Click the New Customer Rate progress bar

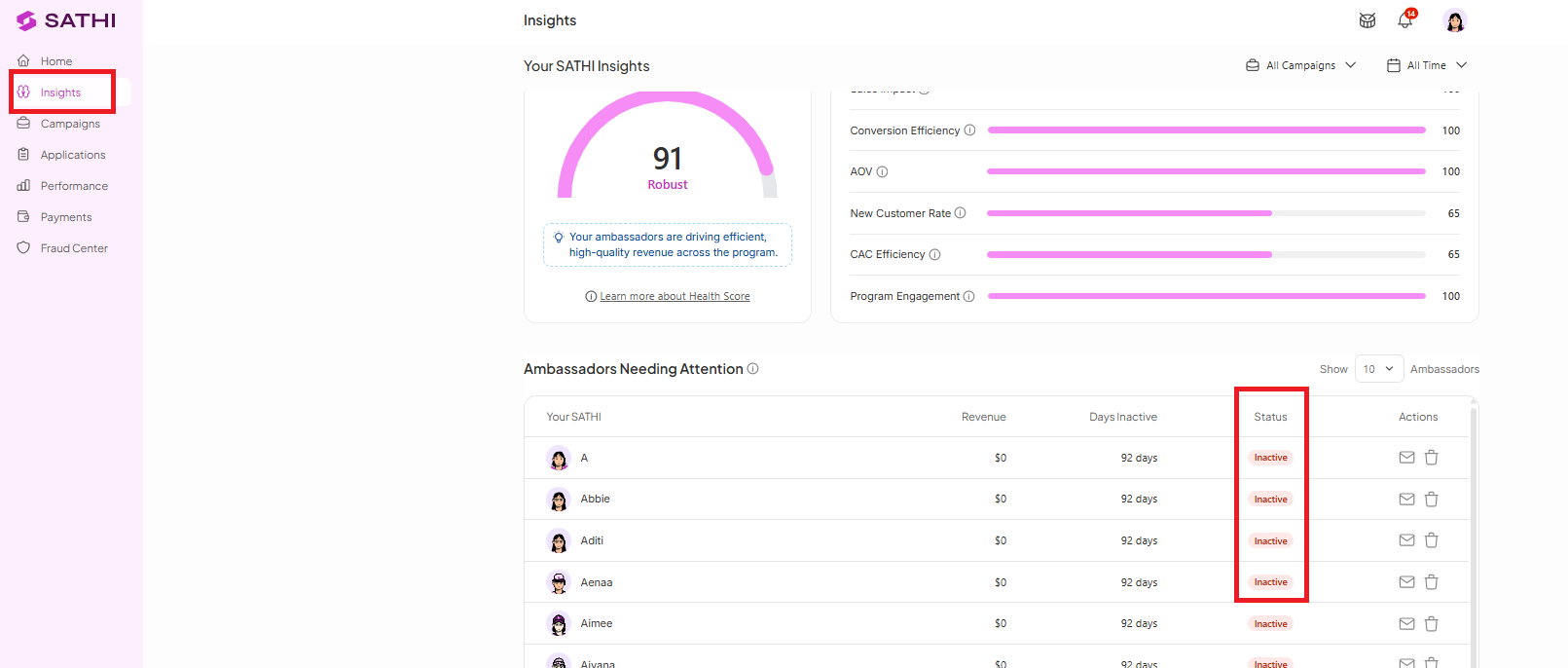tap(1207, 213)
